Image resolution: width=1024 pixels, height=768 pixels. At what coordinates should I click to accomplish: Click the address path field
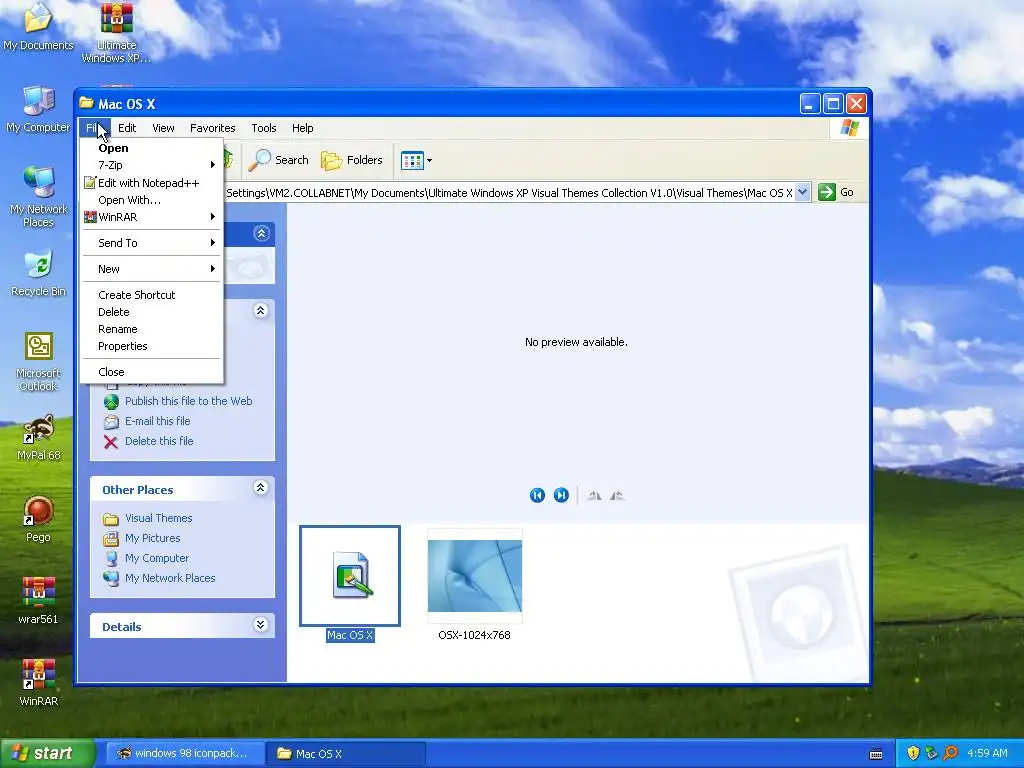click(x=509, y=193)
